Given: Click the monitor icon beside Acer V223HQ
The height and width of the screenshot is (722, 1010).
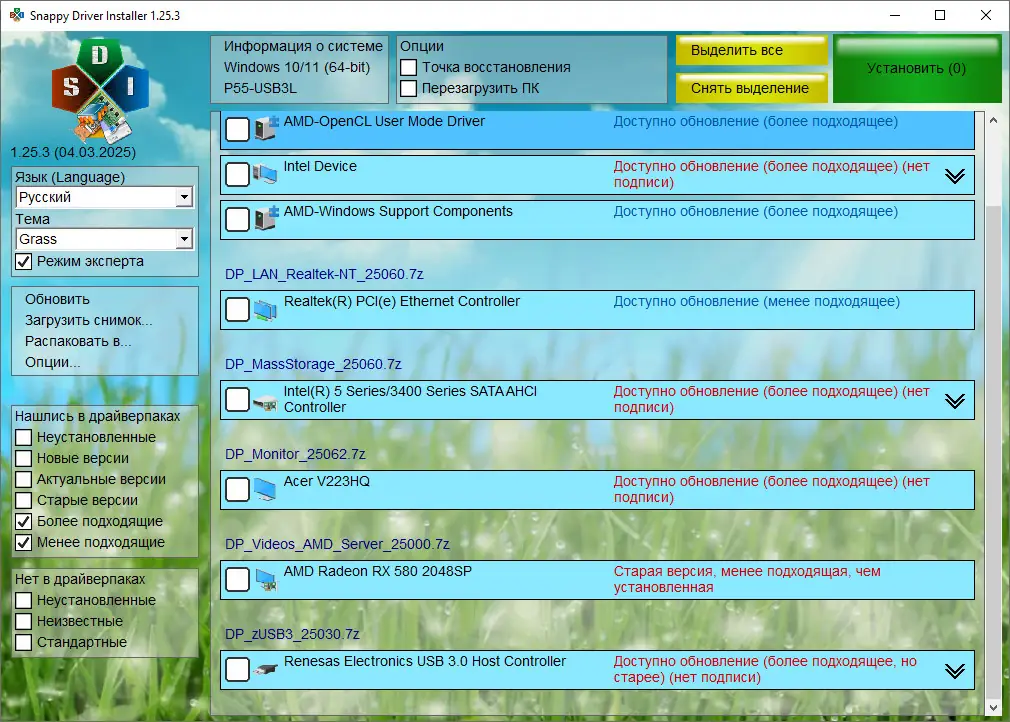Looking at the screenshot, I should 264,489.
